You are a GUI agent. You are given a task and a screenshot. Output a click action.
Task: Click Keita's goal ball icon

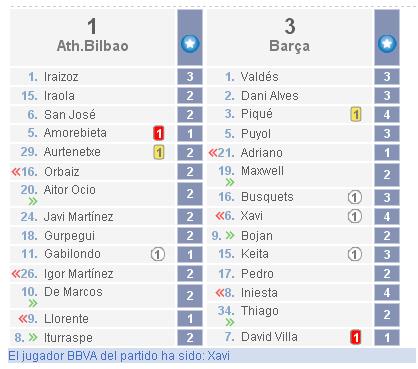pos(355,254)
